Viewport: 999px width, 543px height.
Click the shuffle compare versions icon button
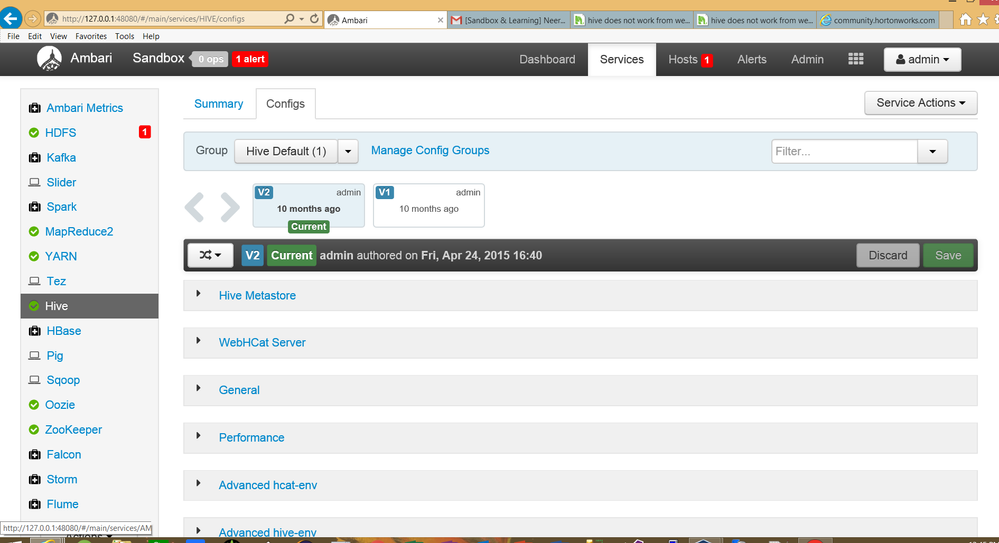click(210, 256)
